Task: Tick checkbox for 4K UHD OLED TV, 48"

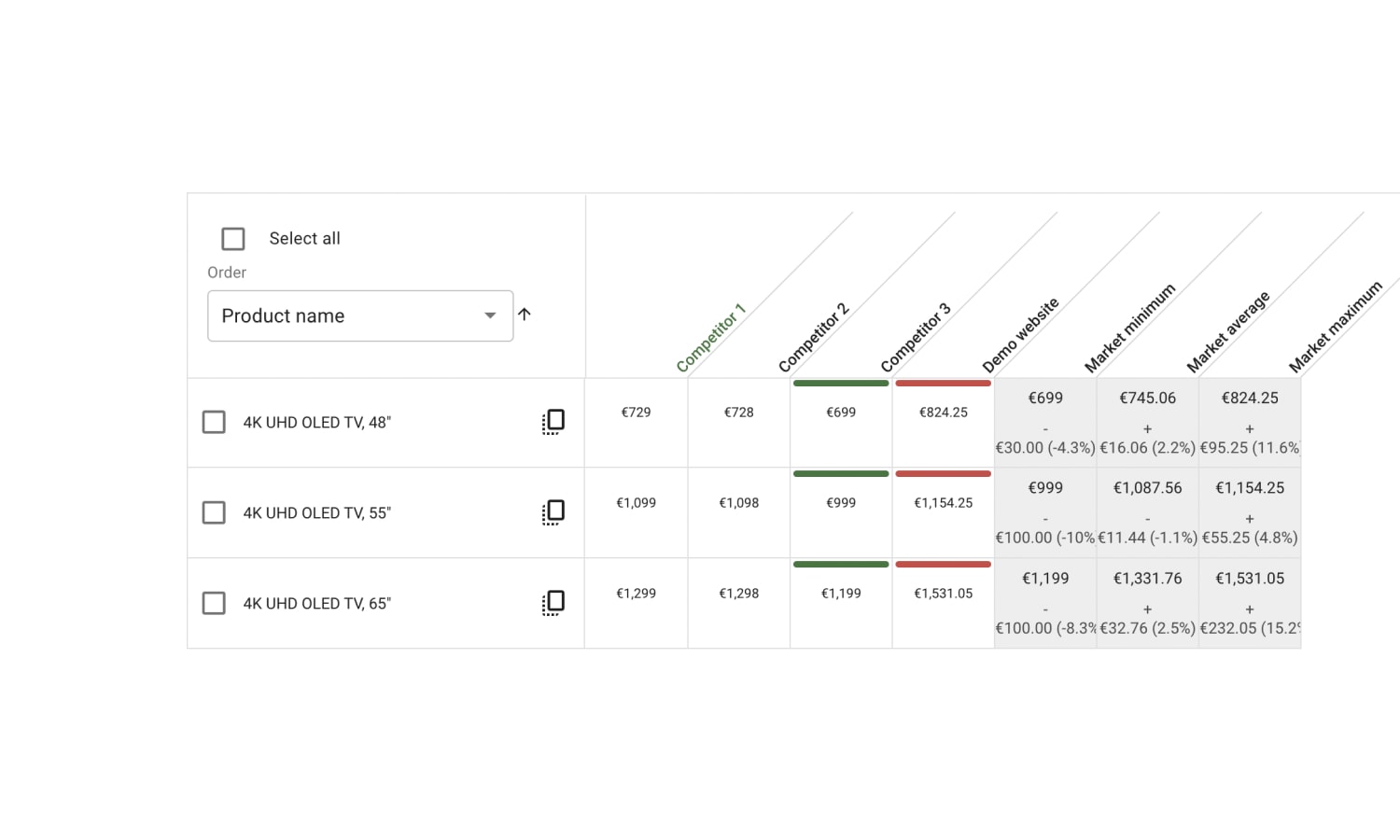Action: (214, 422)
